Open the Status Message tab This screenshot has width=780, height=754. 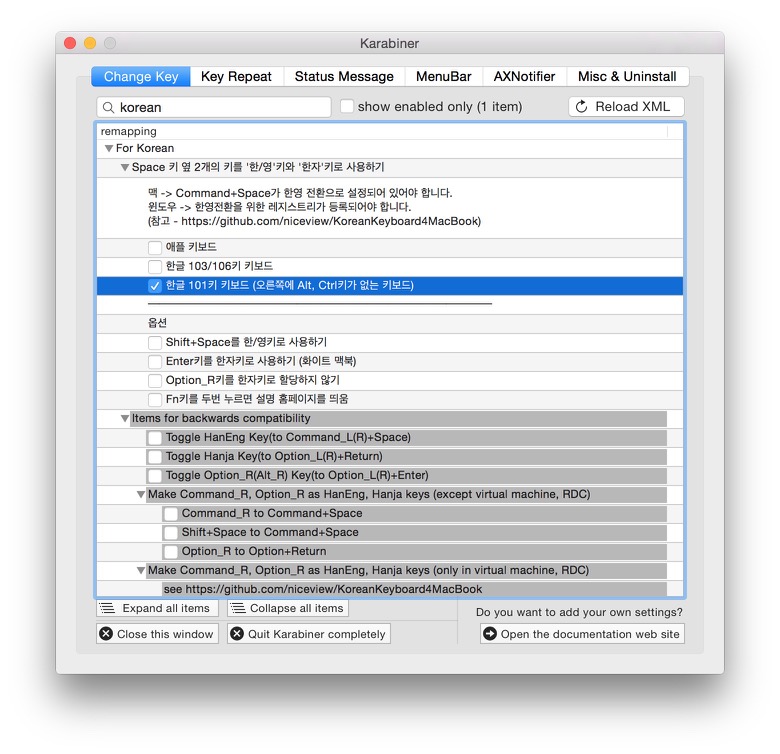tap(344, 77)
